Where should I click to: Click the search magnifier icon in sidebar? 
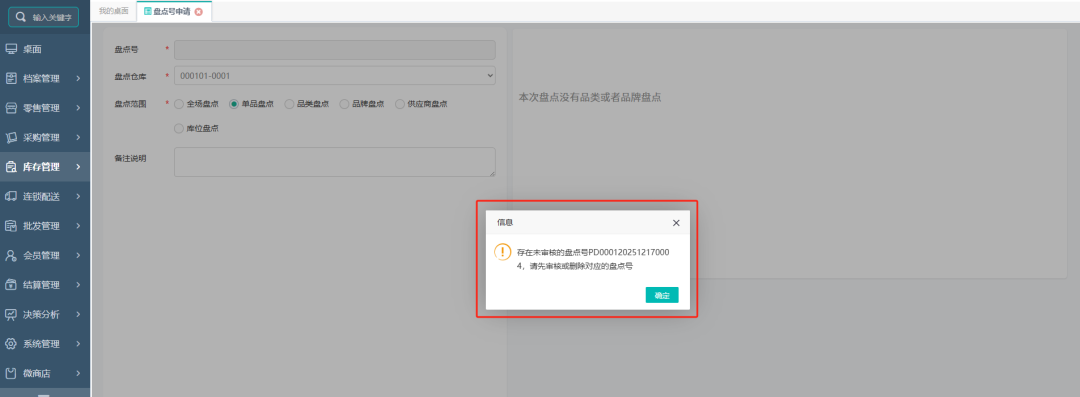21,17
